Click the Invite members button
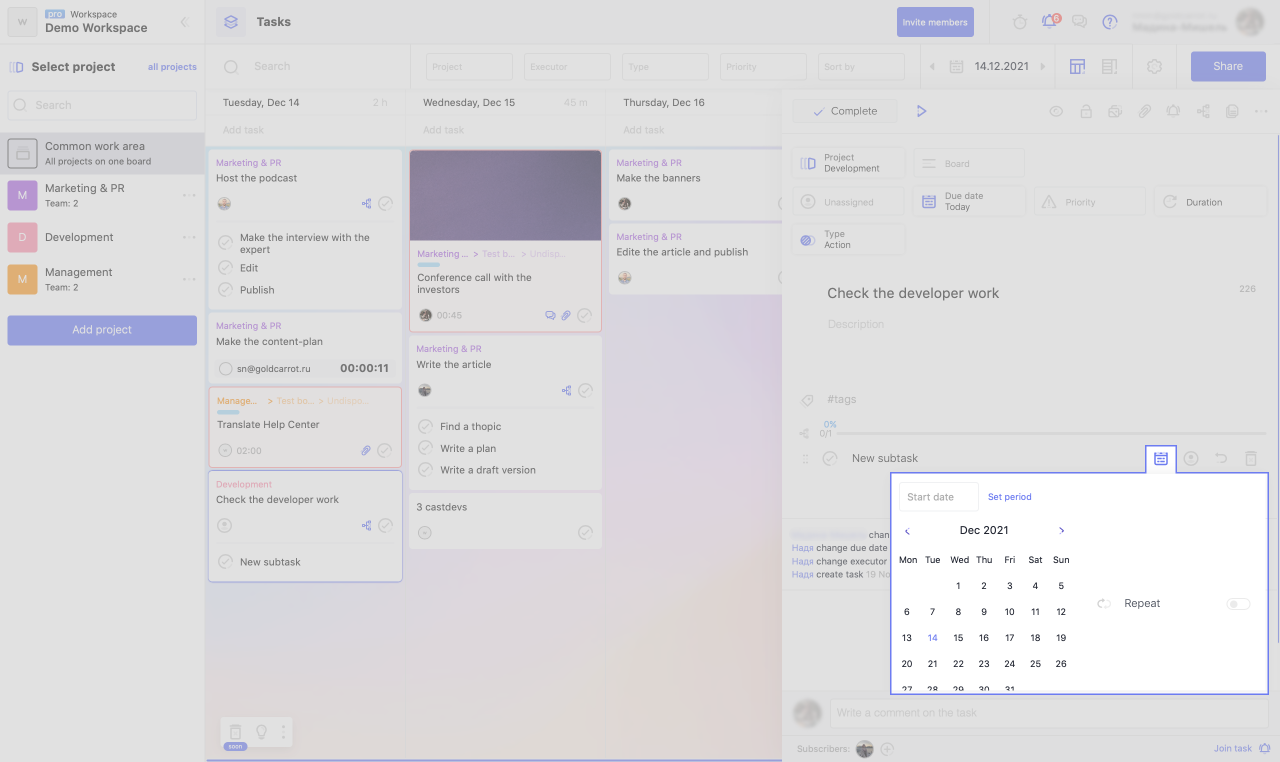 click(x=935, y=22)
